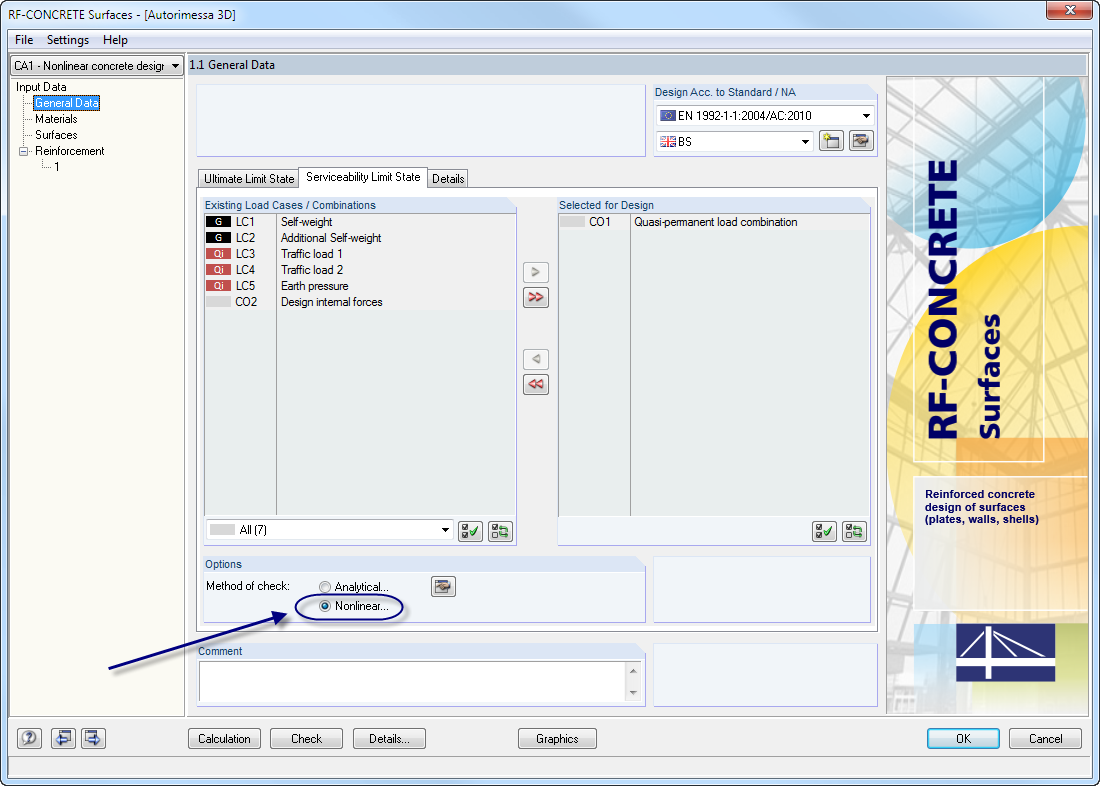
Task: Go to next module window icon
Action: pyautogui.click(x=93, y=738)
